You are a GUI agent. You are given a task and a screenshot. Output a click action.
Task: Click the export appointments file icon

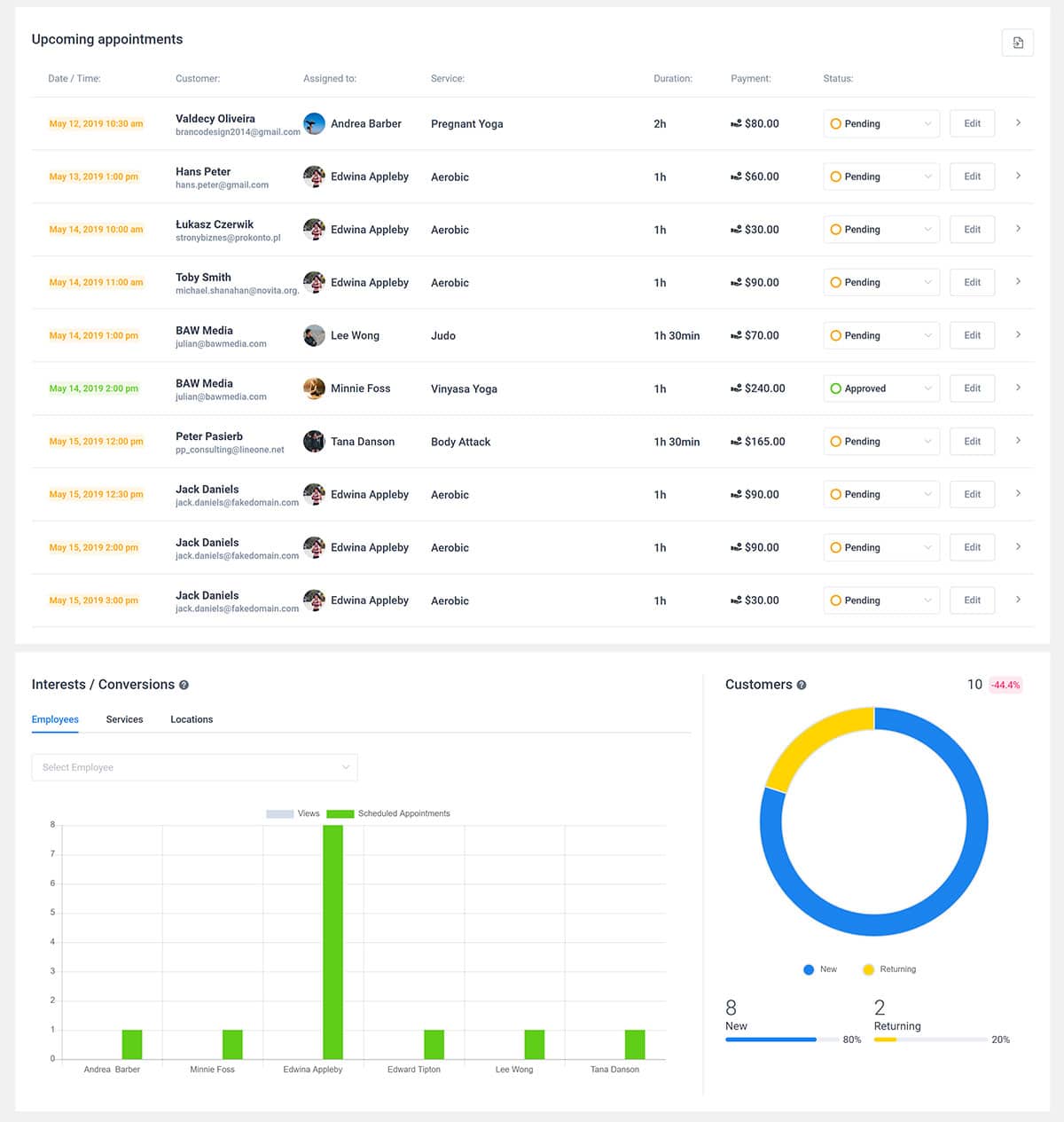1017,43
